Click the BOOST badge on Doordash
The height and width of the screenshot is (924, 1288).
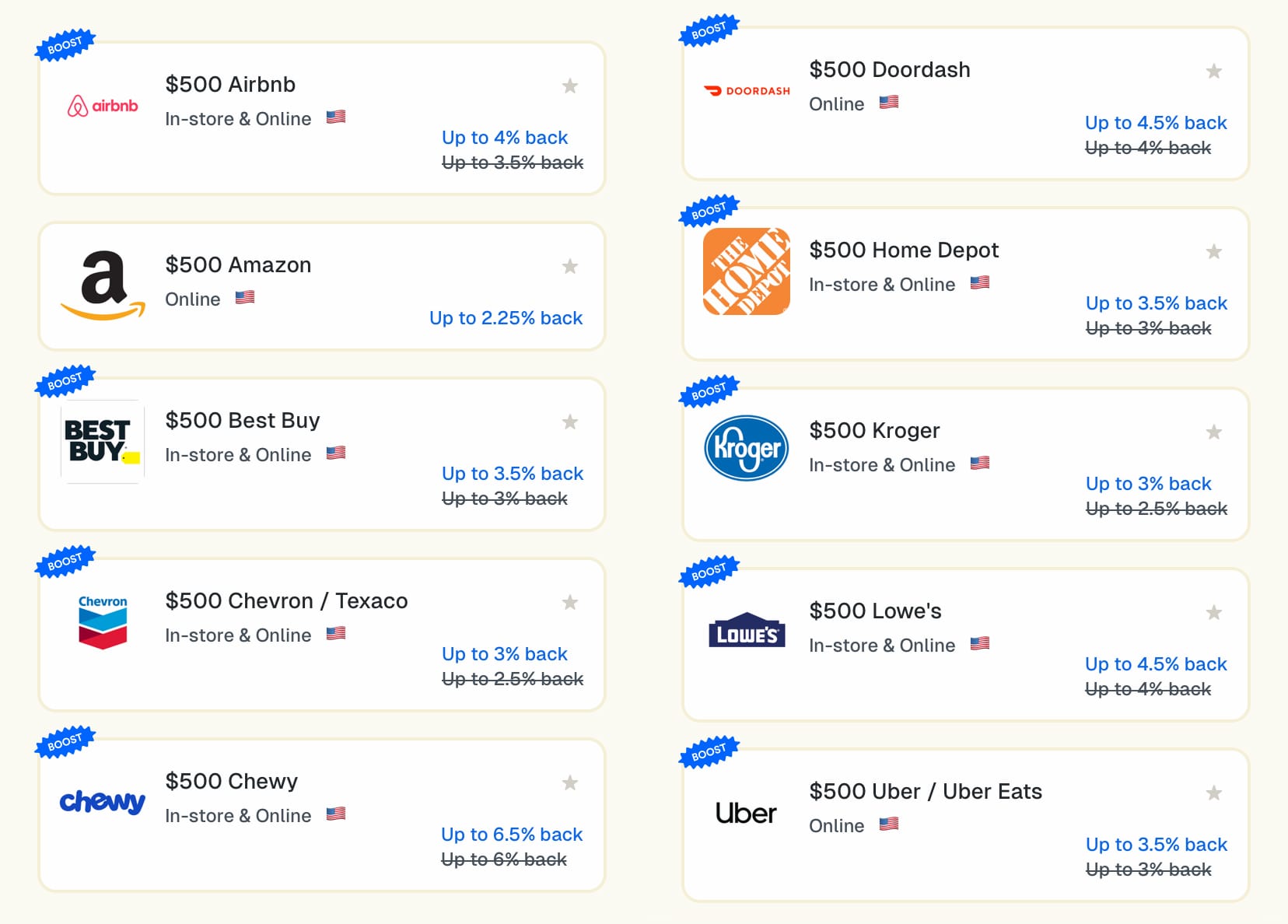click(x=709, y=28)
